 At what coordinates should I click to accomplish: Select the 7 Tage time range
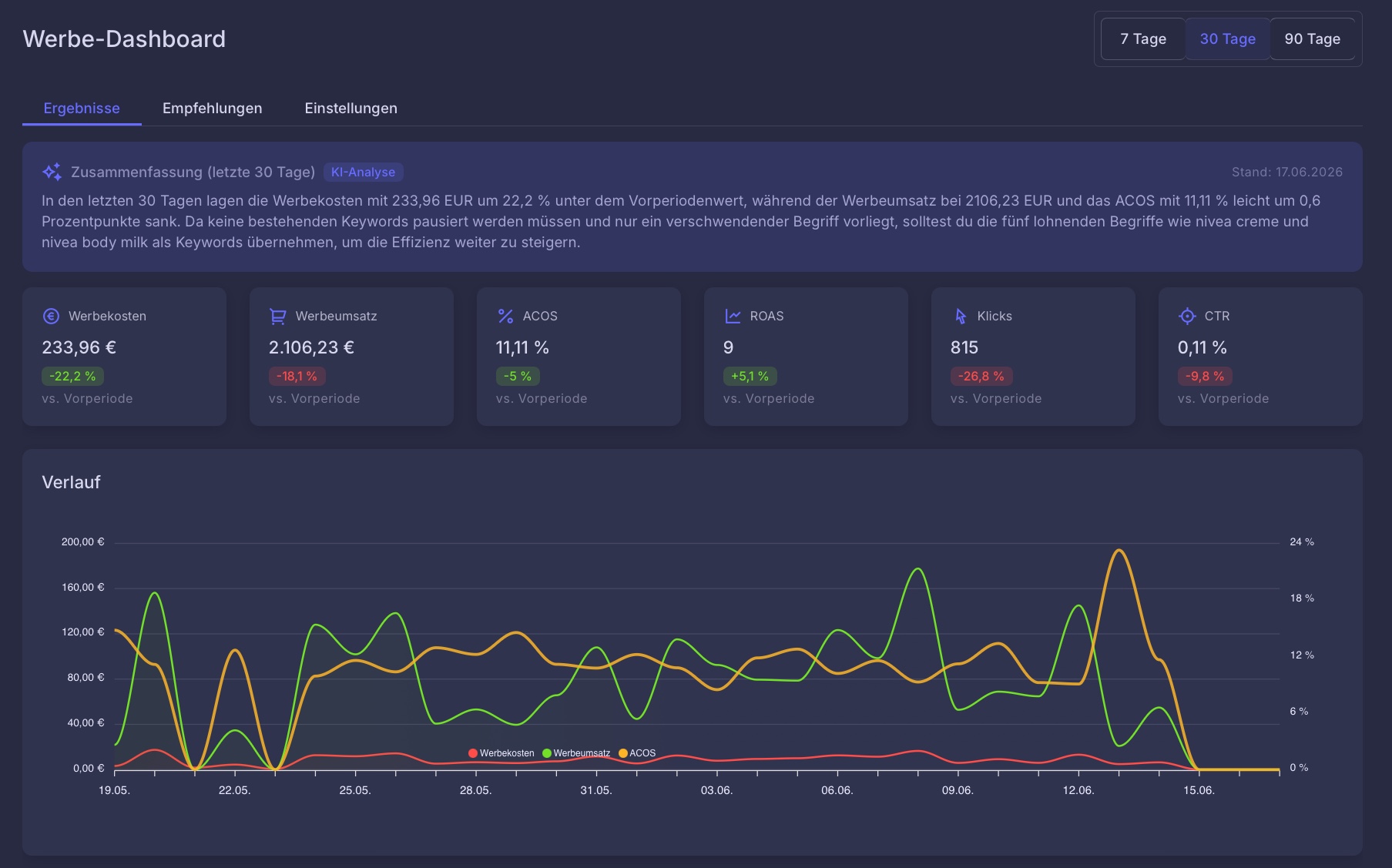click(x=1143, y=39)
